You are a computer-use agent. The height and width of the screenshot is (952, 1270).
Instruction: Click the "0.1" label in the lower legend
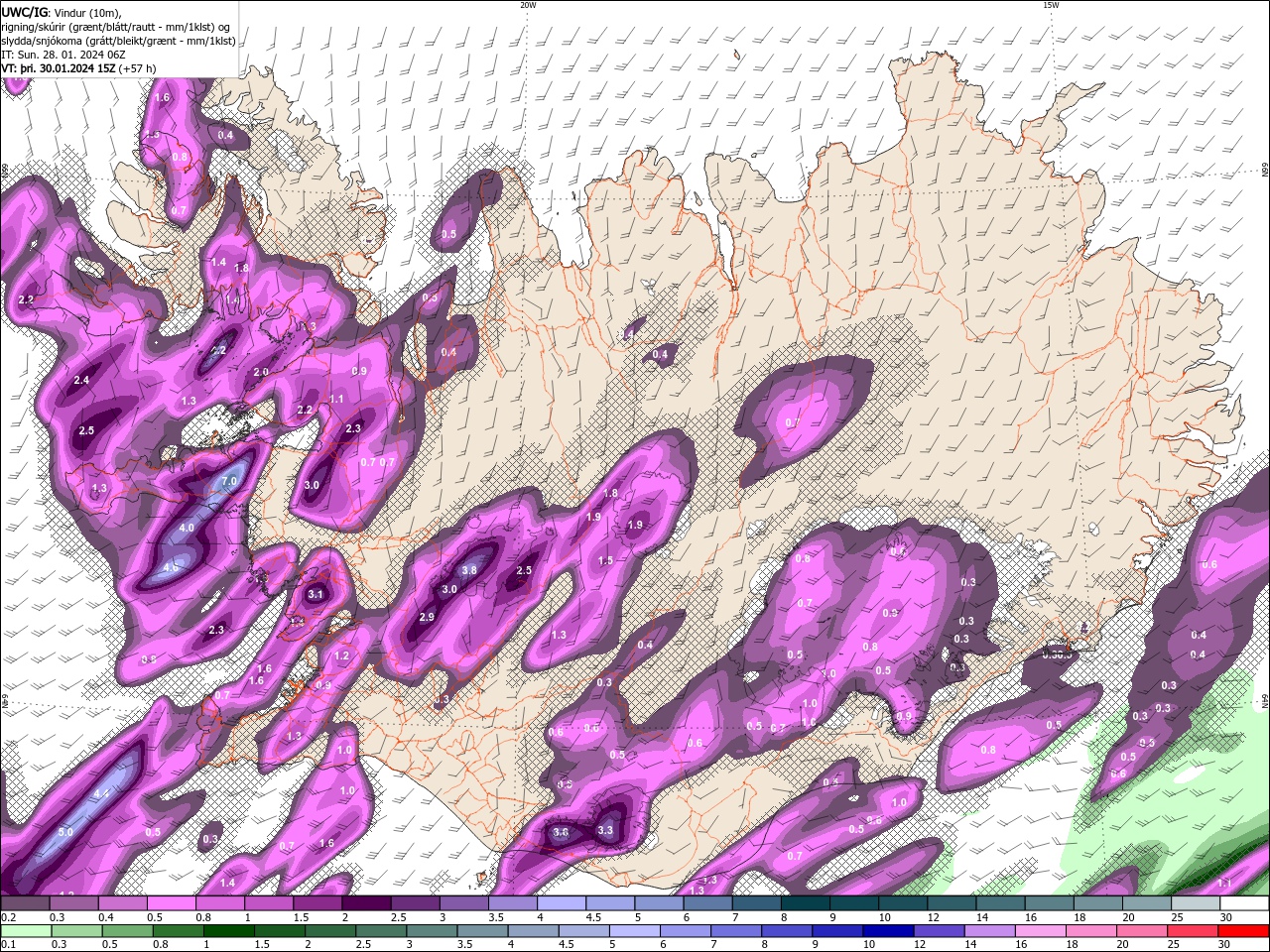[9, 945]
